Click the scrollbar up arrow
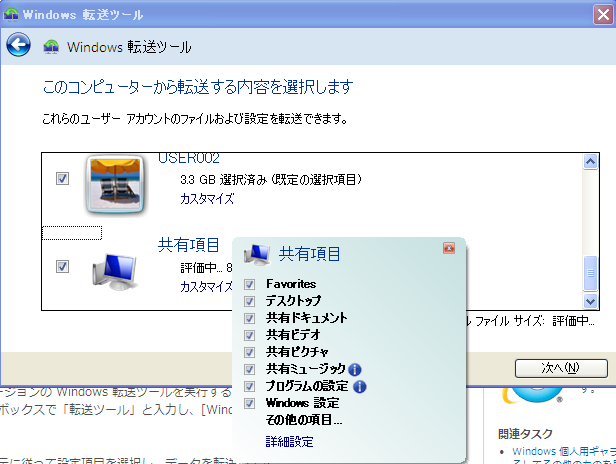Image resolution: width=616 pixels, height=464 pixels. (x=590, y=161)
